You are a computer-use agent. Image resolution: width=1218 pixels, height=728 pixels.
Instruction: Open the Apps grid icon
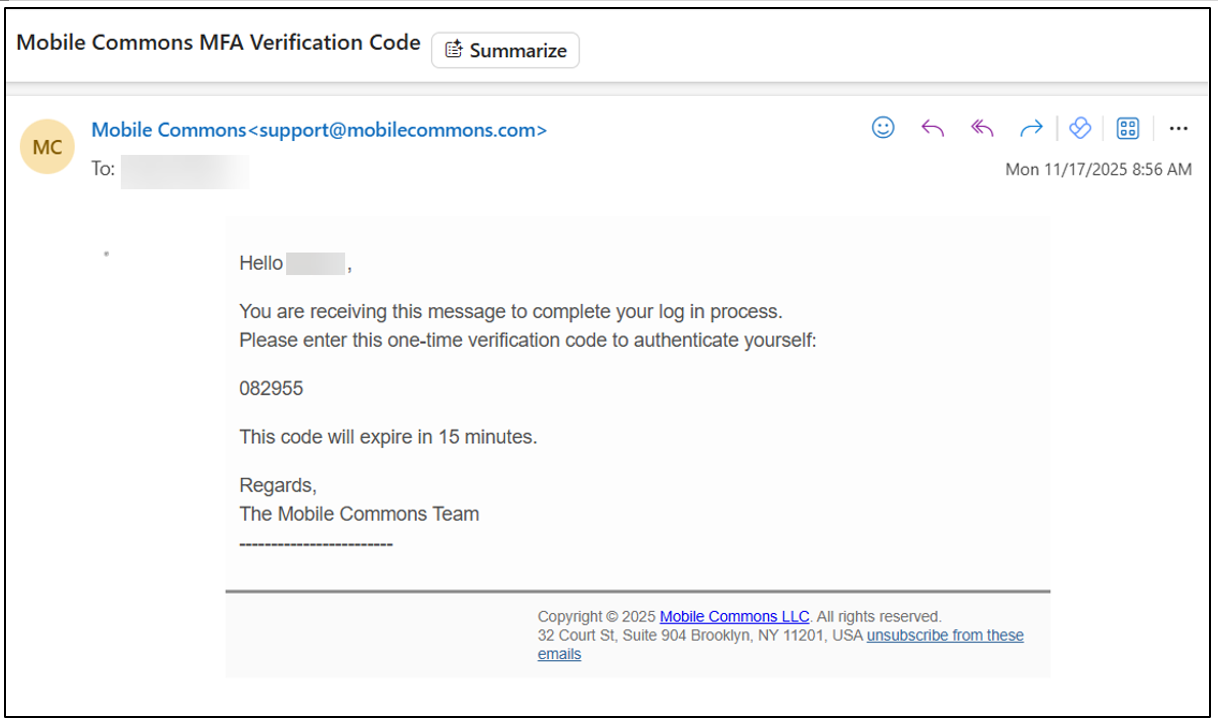(1128, 128)
